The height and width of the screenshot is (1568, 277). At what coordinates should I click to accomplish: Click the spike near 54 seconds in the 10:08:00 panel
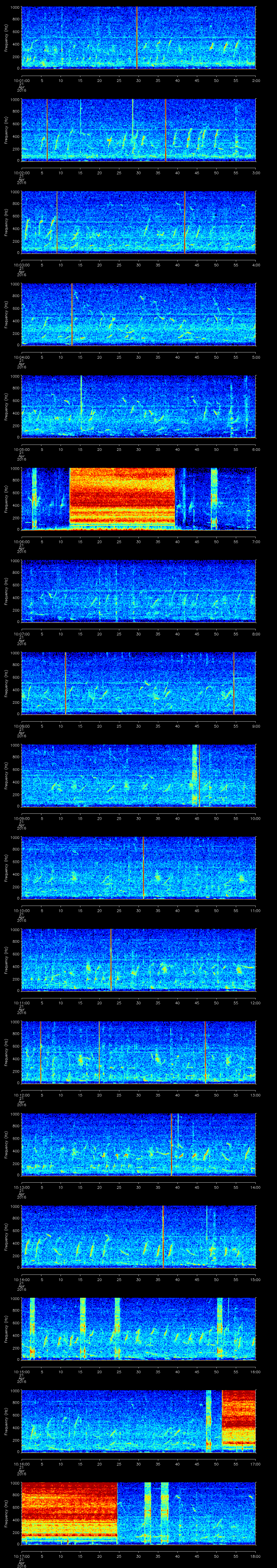[234, 682]
